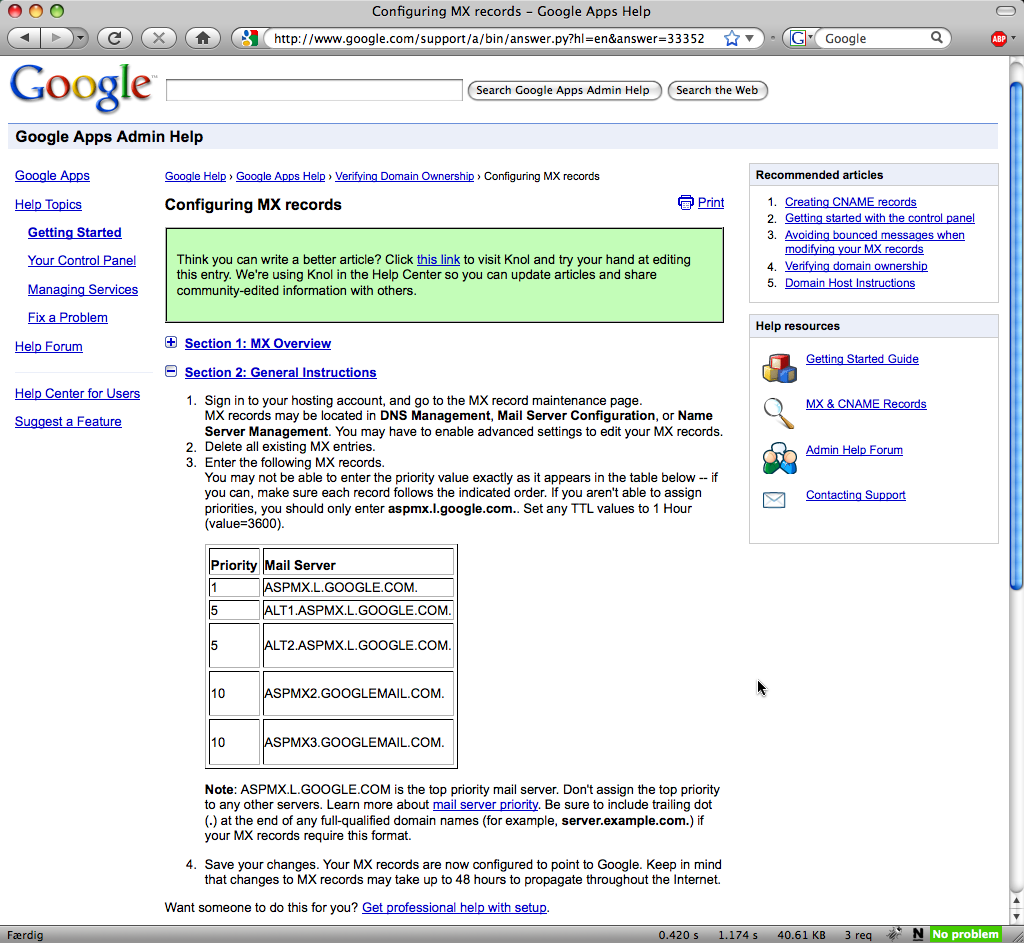Bookmark this page with the star icon
The width and height of the screenshot is (1024, 943).
click(731, 39)
